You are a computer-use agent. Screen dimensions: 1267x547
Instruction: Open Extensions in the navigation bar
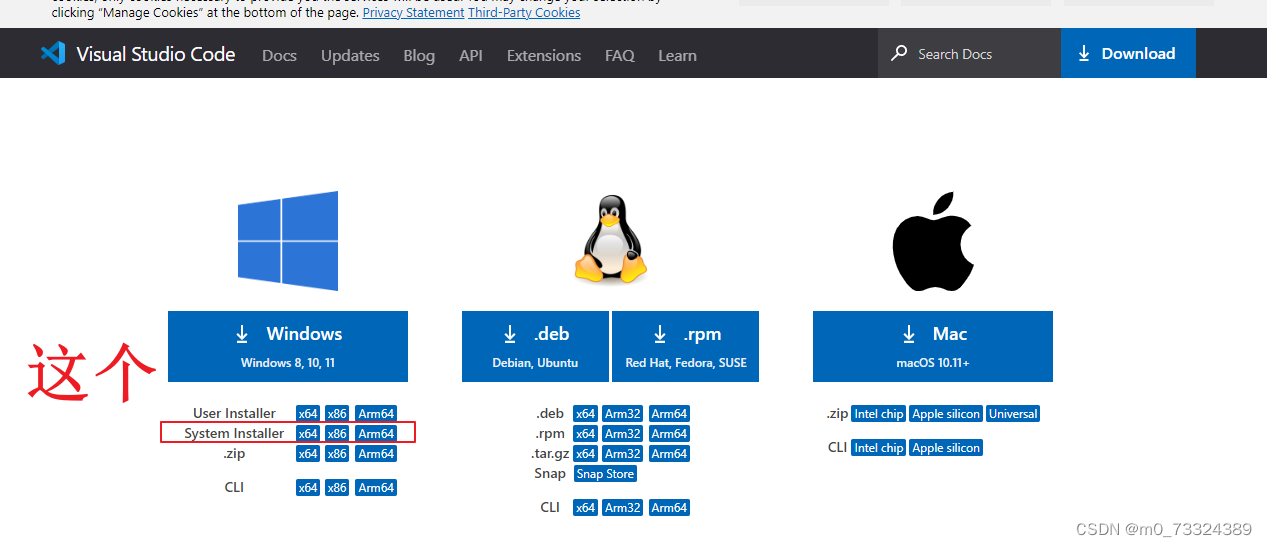point(544,55)
